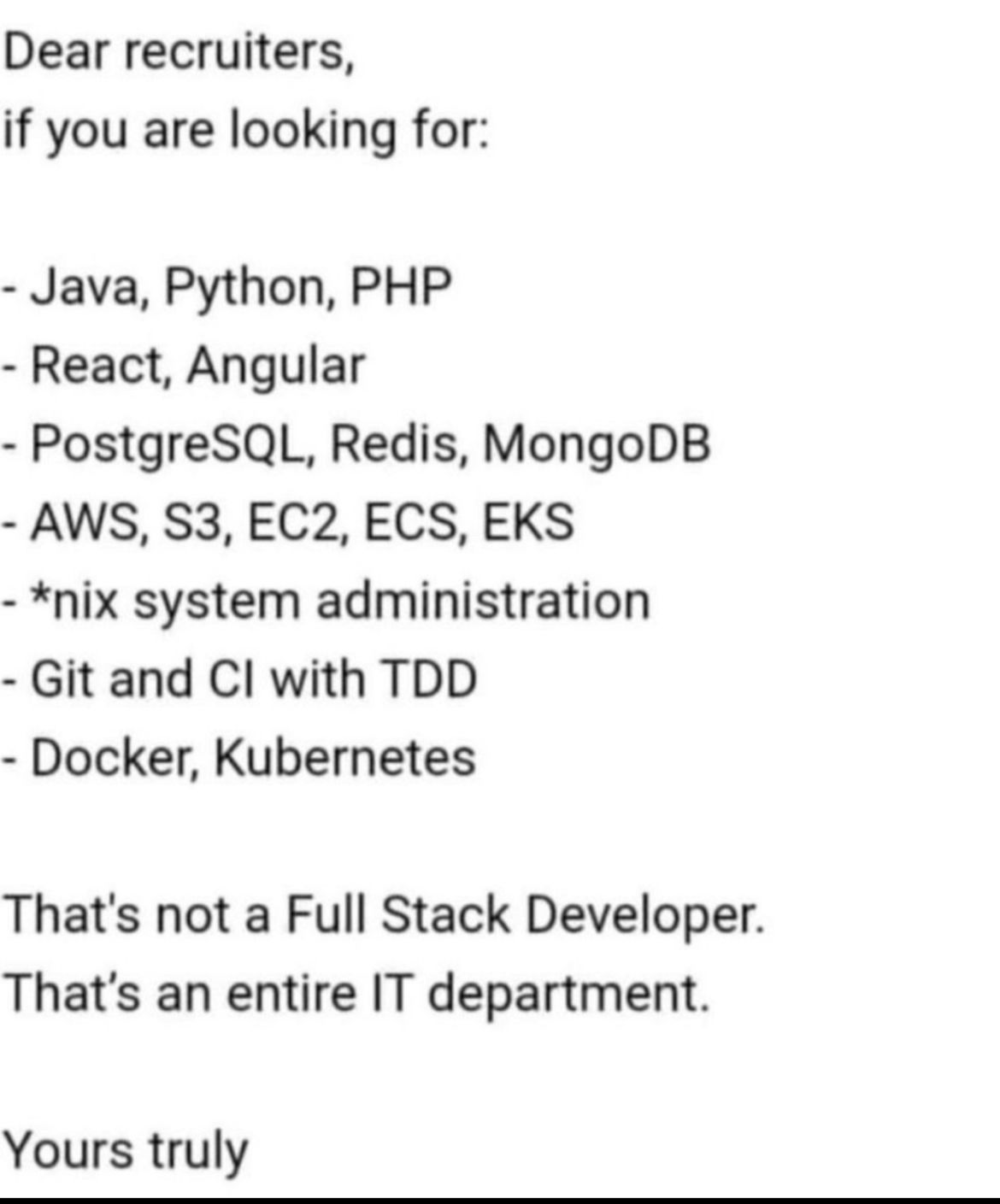
Task: Click the 'Yours truly' closing line
Action: click(x=126, y=1151)
